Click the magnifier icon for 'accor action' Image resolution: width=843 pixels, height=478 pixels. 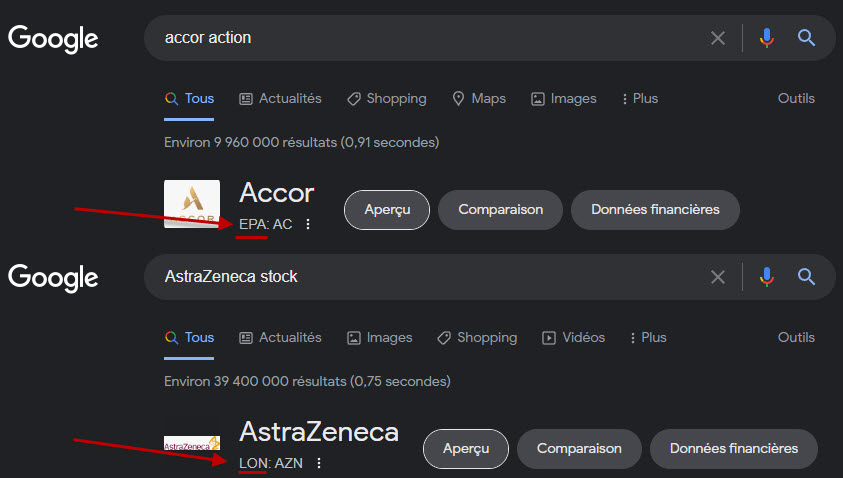point(806,38)
